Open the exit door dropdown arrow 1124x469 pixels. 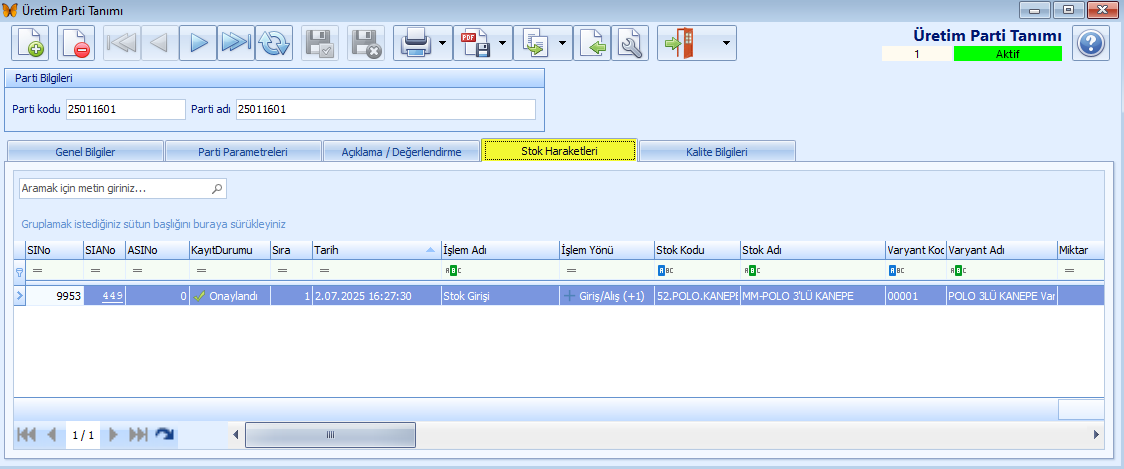pyautogui.click(x=726, y=43)
